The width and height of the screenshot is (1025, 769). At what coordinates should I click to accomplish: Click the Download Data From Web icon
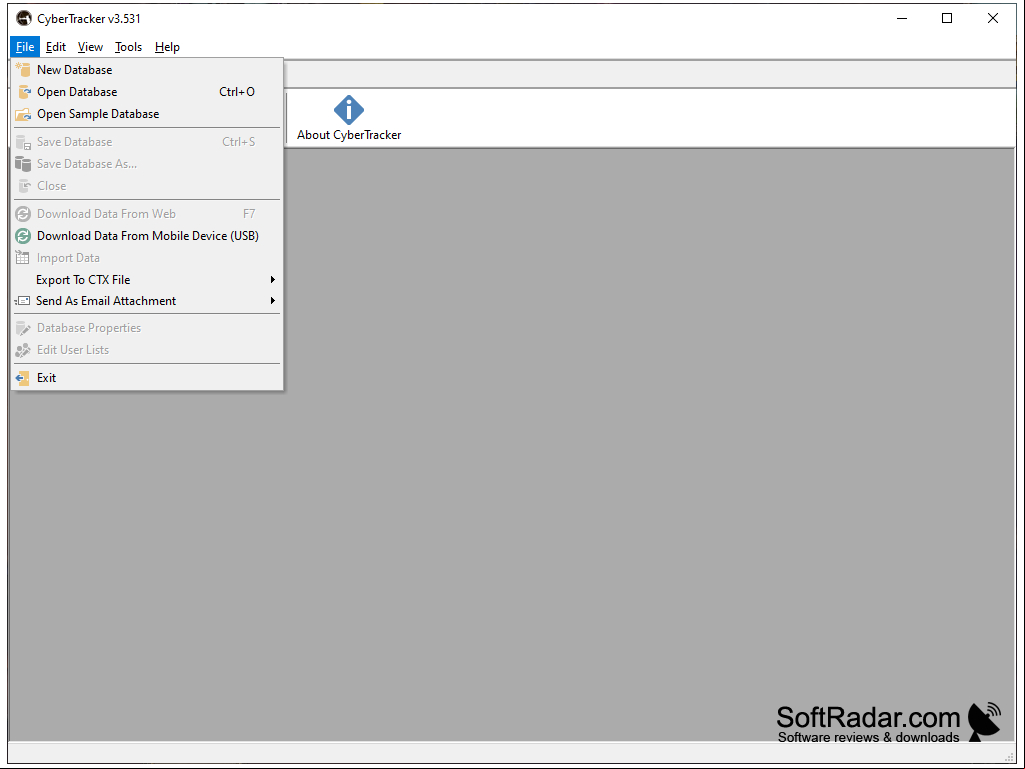pyautogui.click(x=24, y=214)
